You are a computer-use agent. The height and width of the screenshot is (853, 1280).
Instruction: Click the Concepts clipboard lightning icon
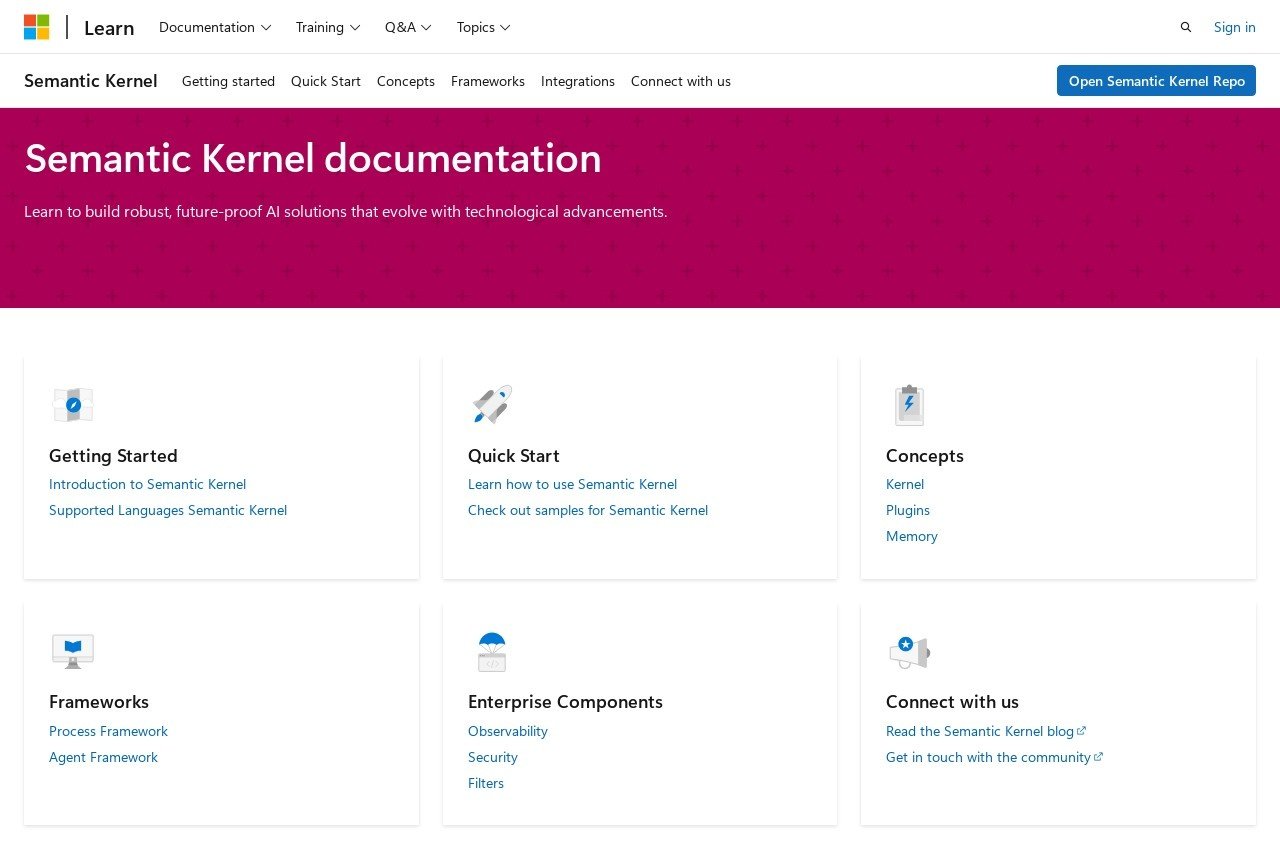(x=909, y=405)
